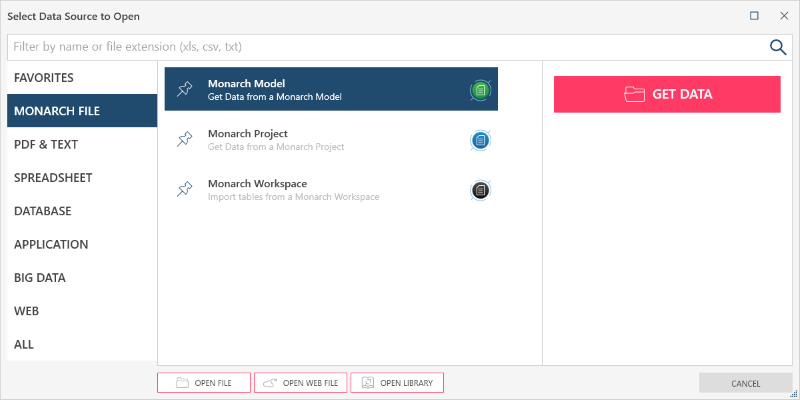Click the filter by name search field

point(385,47)
